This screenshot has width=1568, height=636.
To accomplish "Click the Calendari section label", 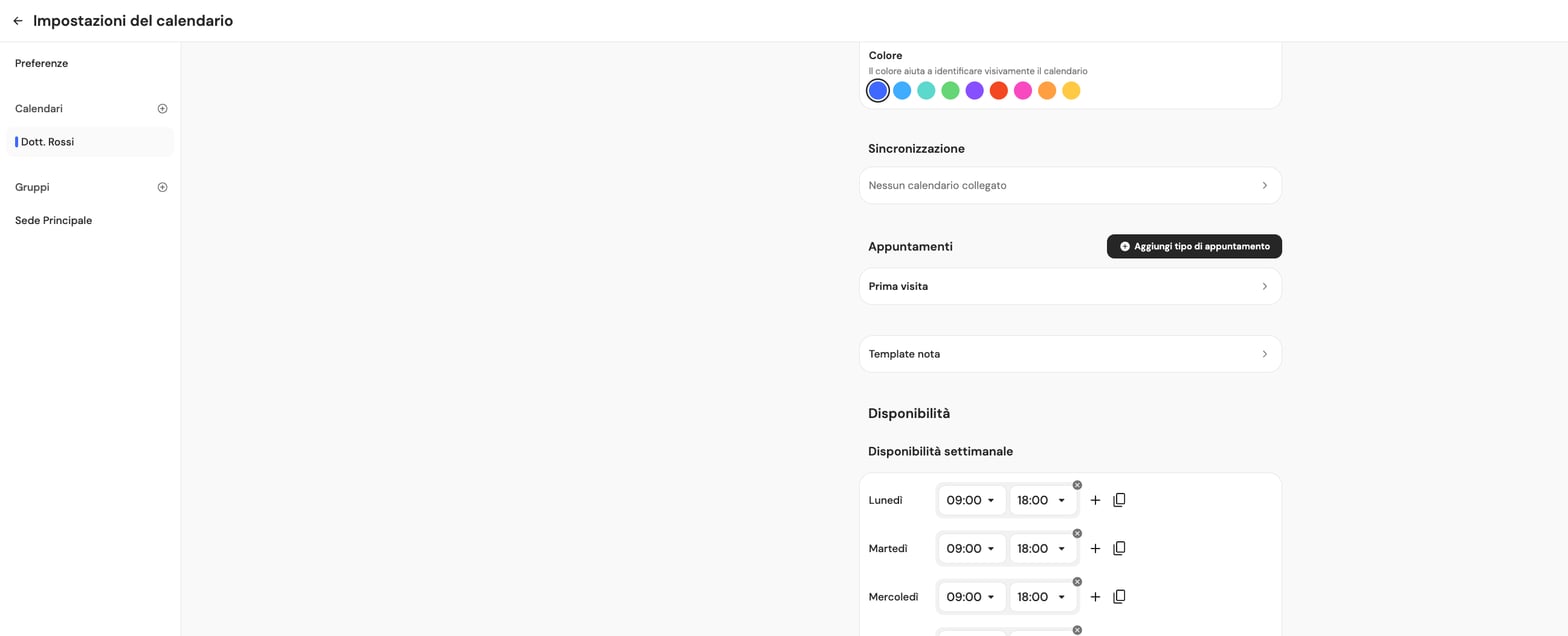I will [x=39, y=108].
